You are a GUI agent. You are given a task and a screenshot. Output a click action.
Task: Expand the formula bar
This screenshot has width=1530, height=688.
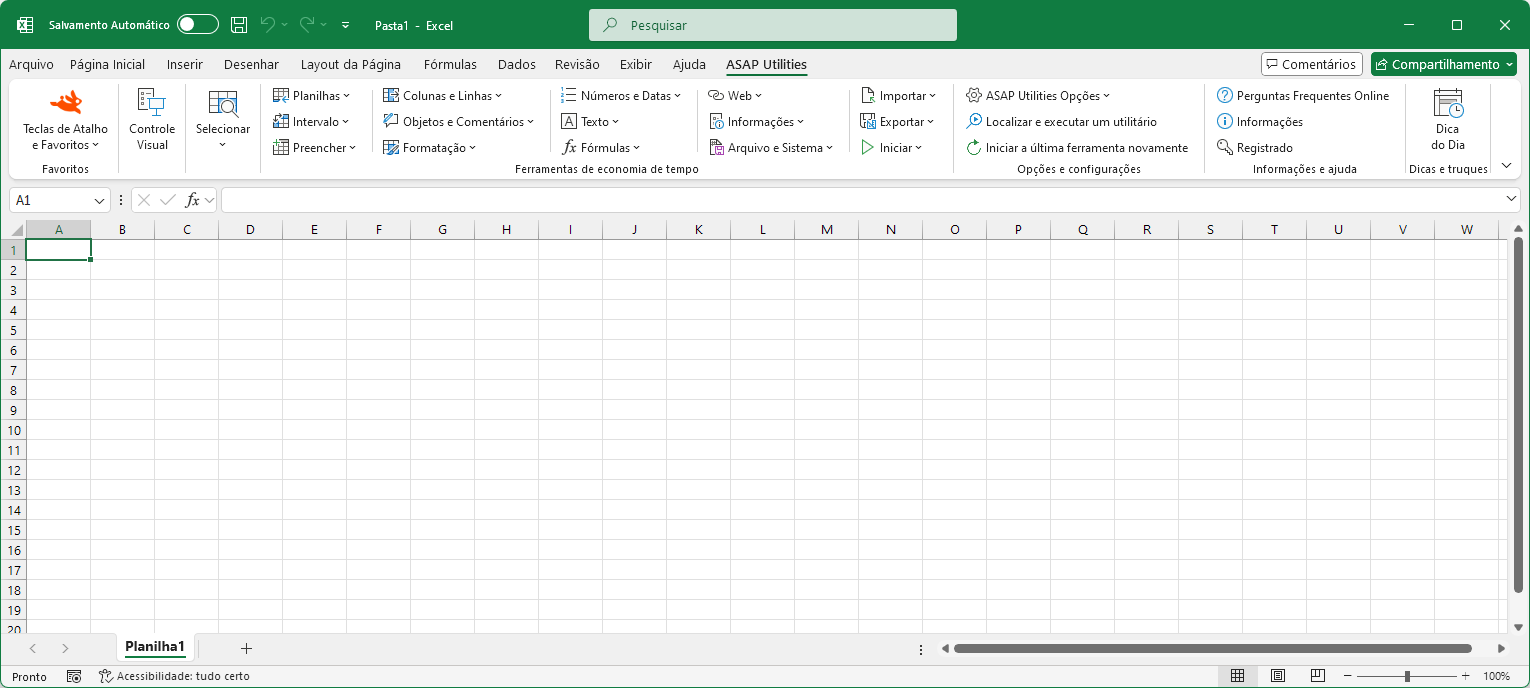[x=1512, y=200]
